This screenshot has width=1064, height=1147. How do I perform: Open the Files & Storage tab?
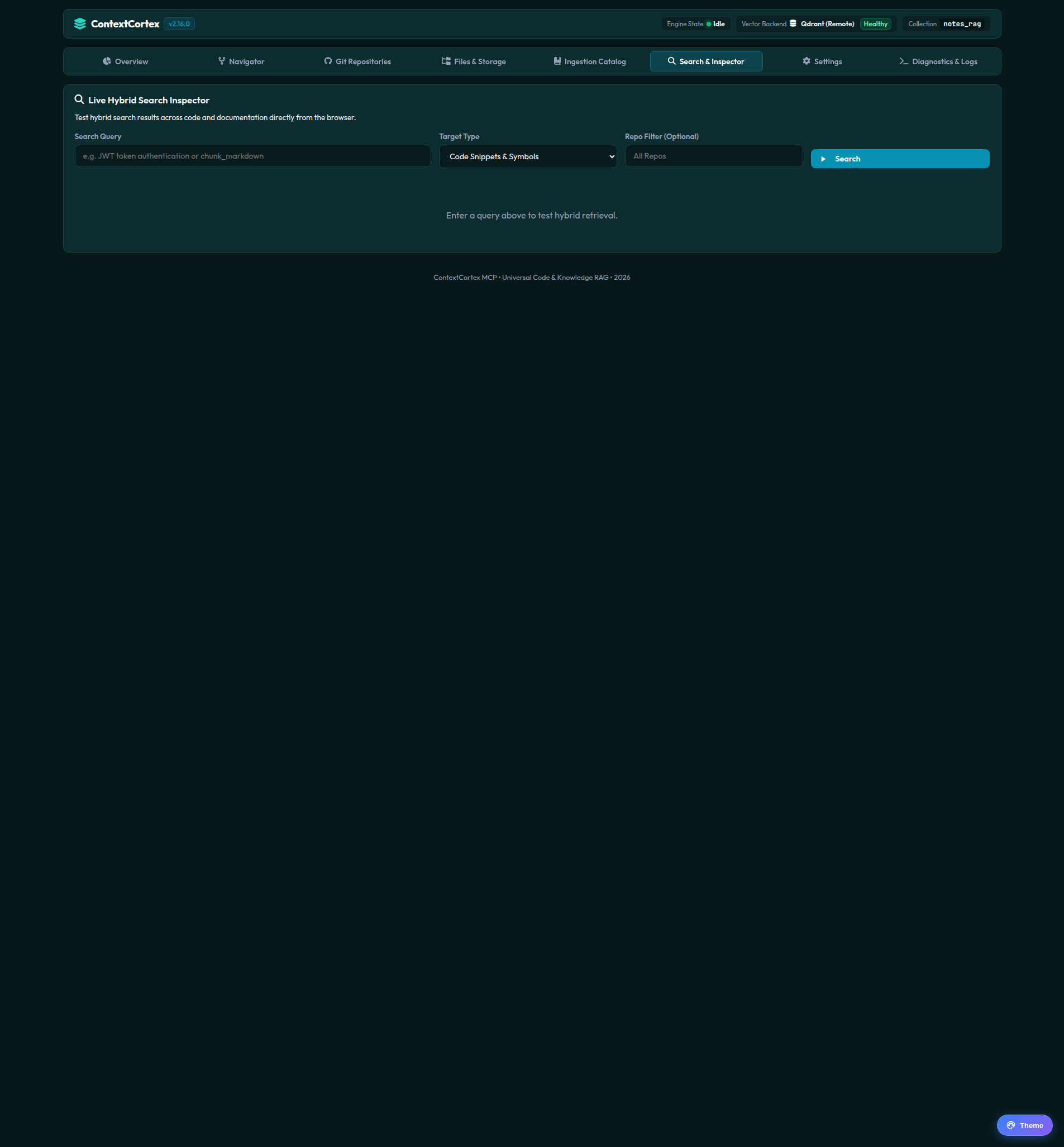pos(474,61)
